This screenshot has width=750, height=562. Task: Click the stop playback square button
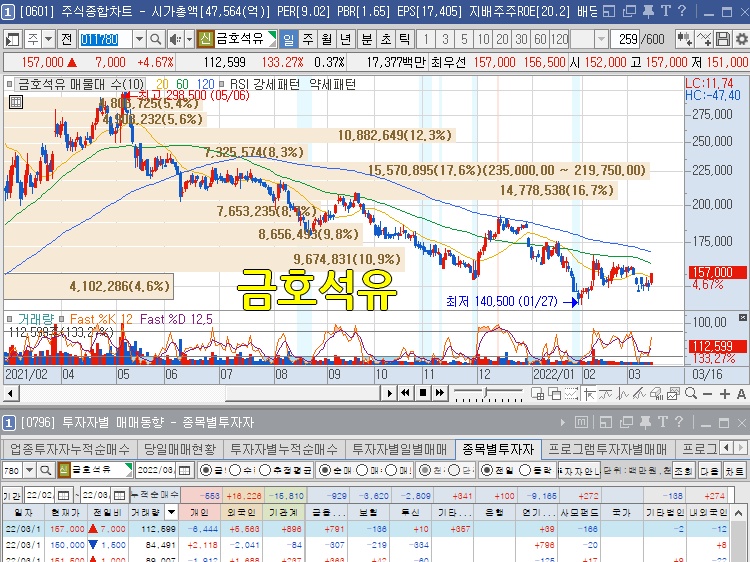tap(422, 393)
